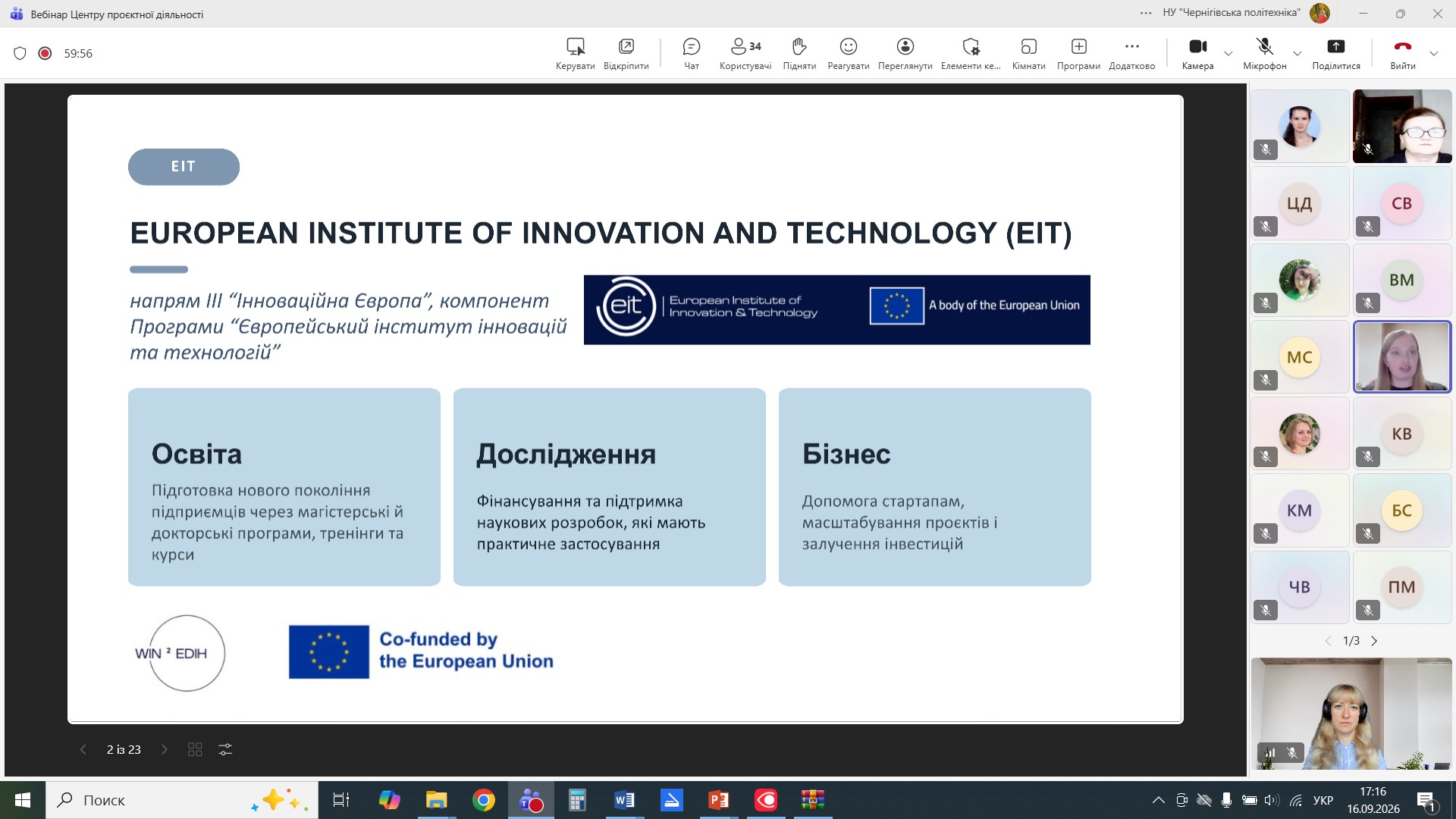Viewport: 1456px width, 819px height.
Task: Open the Чат panel
Action: click(692, 54)
